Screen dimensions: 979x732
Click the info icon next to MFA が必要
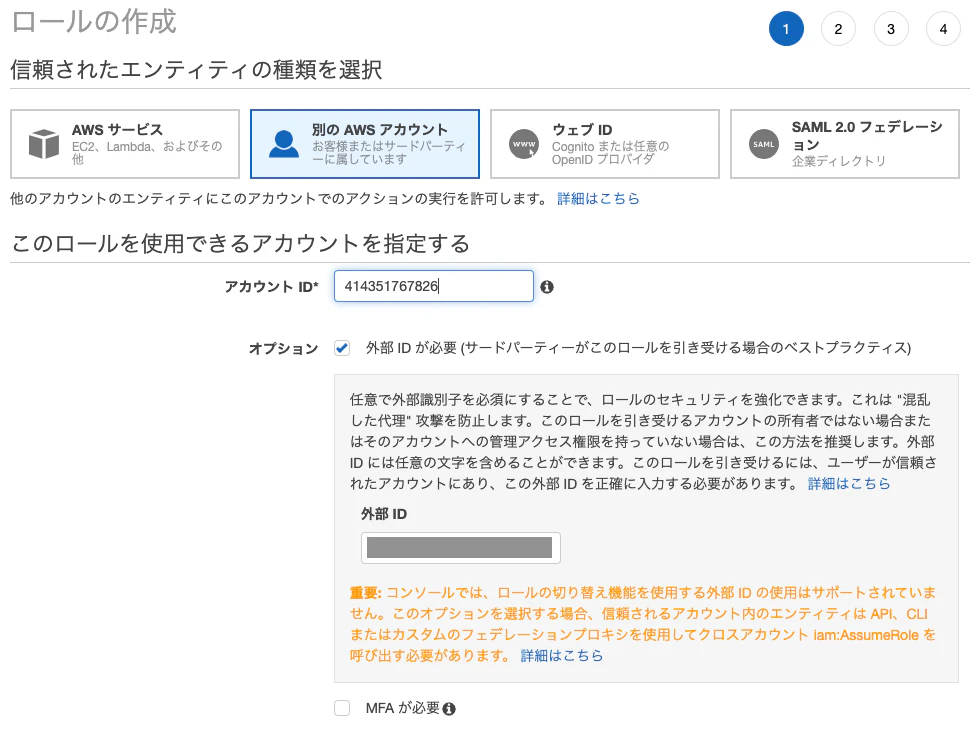pos(449,709)
